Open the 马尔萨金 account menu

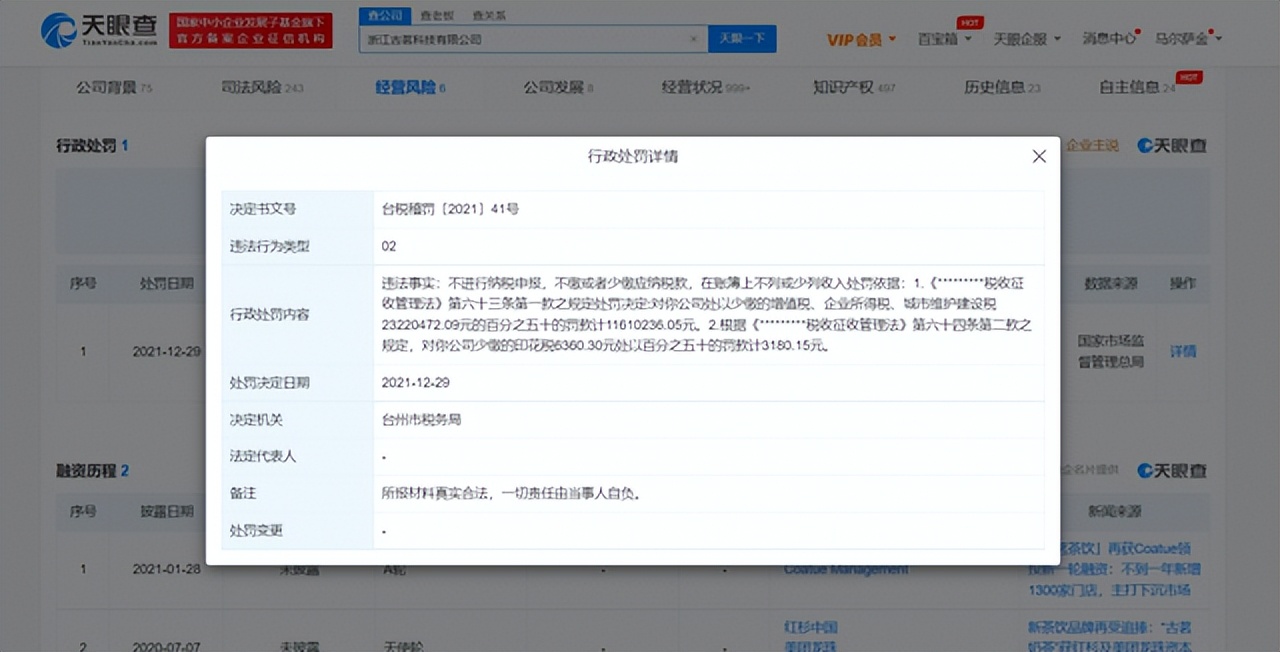(1180, 38)
